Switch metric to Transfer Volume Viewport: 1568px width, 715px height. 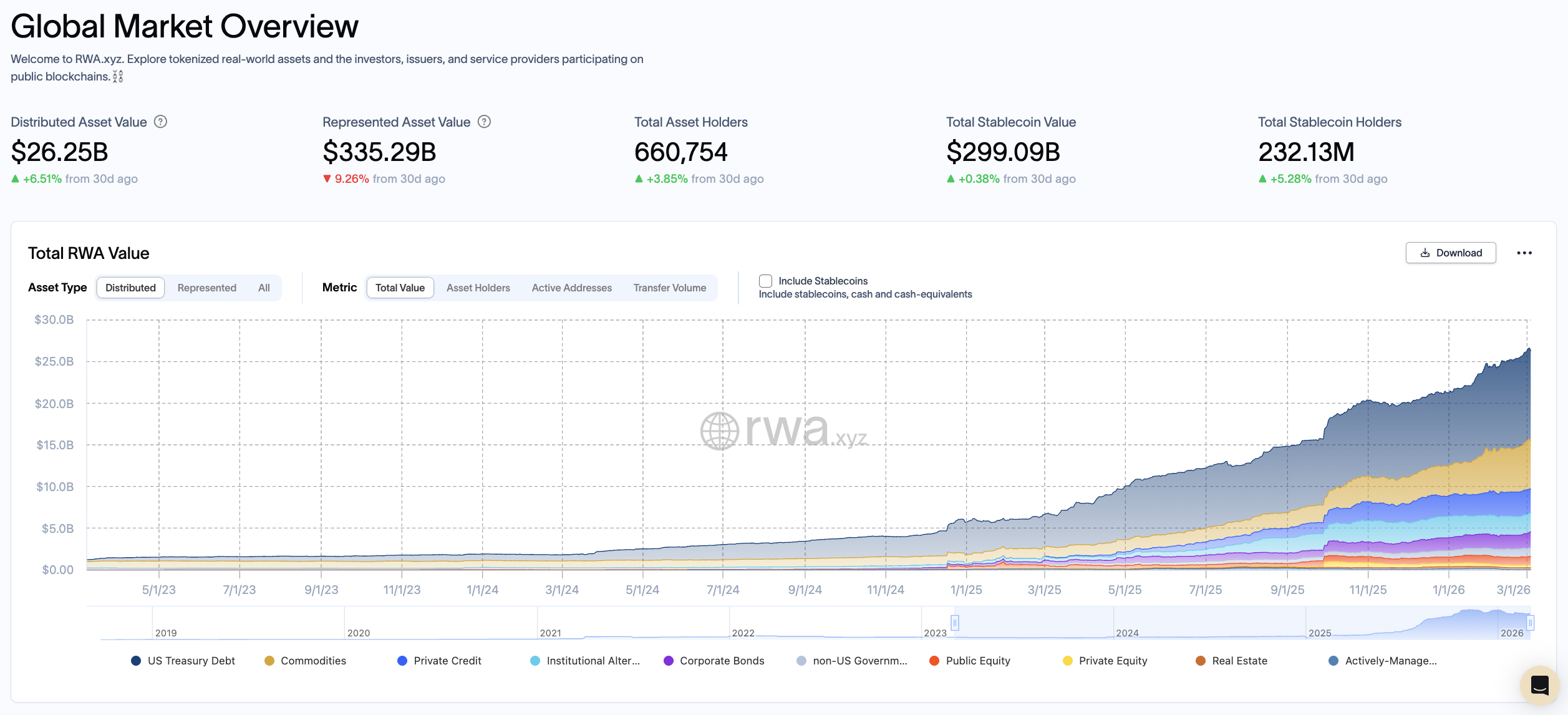[669, 288]
